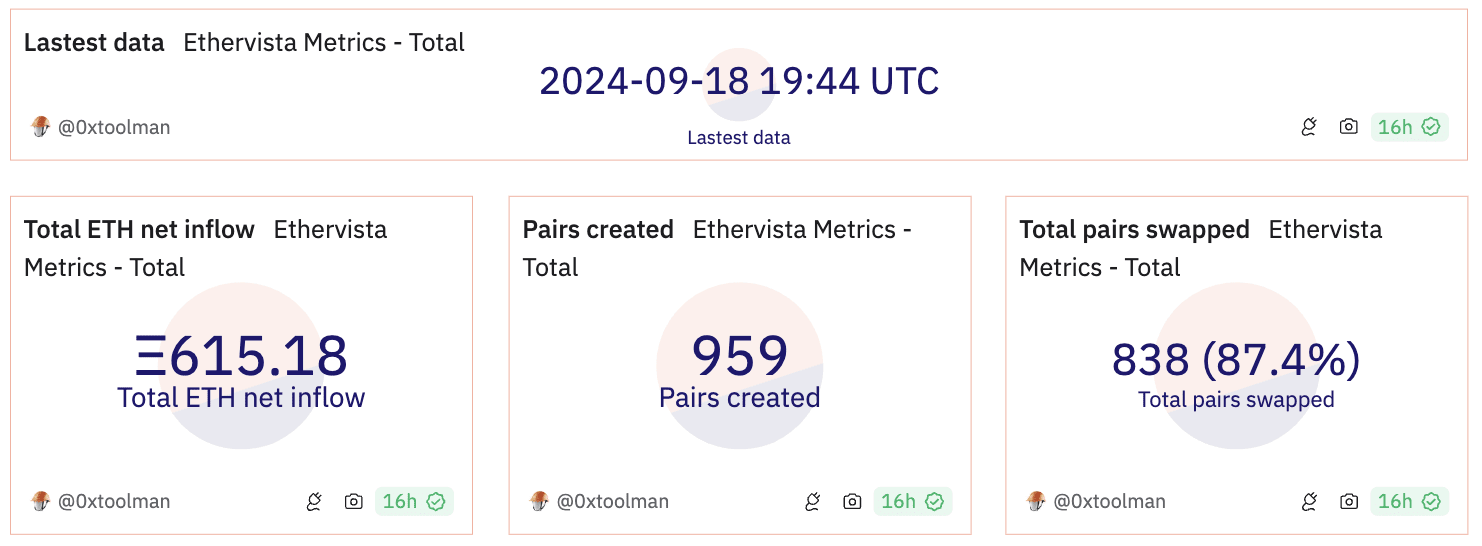Open @0xtoolman profile in Total pairs swapped panel
Viewport: 1482px width, 546px height.
click(x=1109, y=501)
